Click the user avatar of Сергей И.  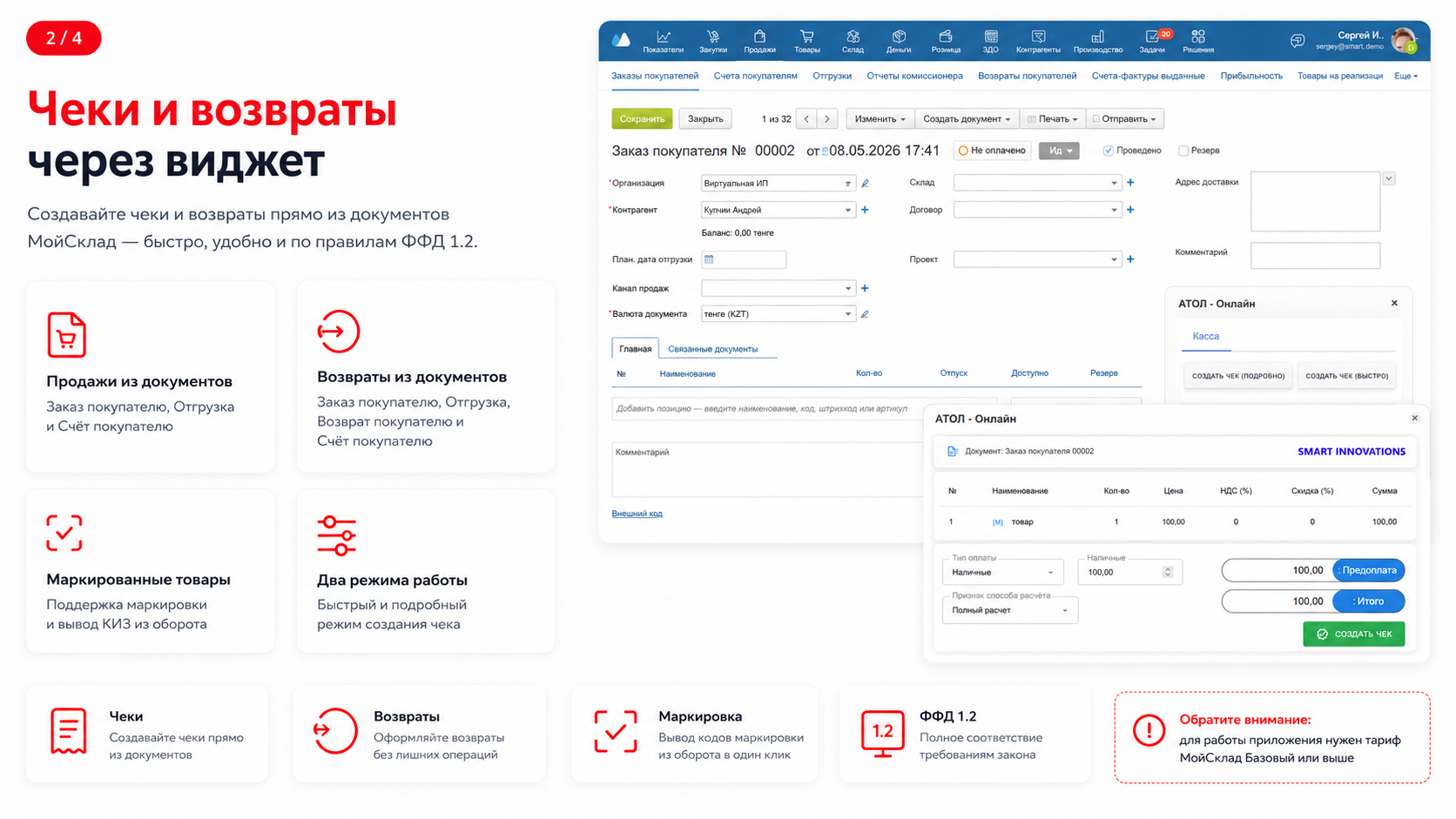click(x=1404, y=40)
